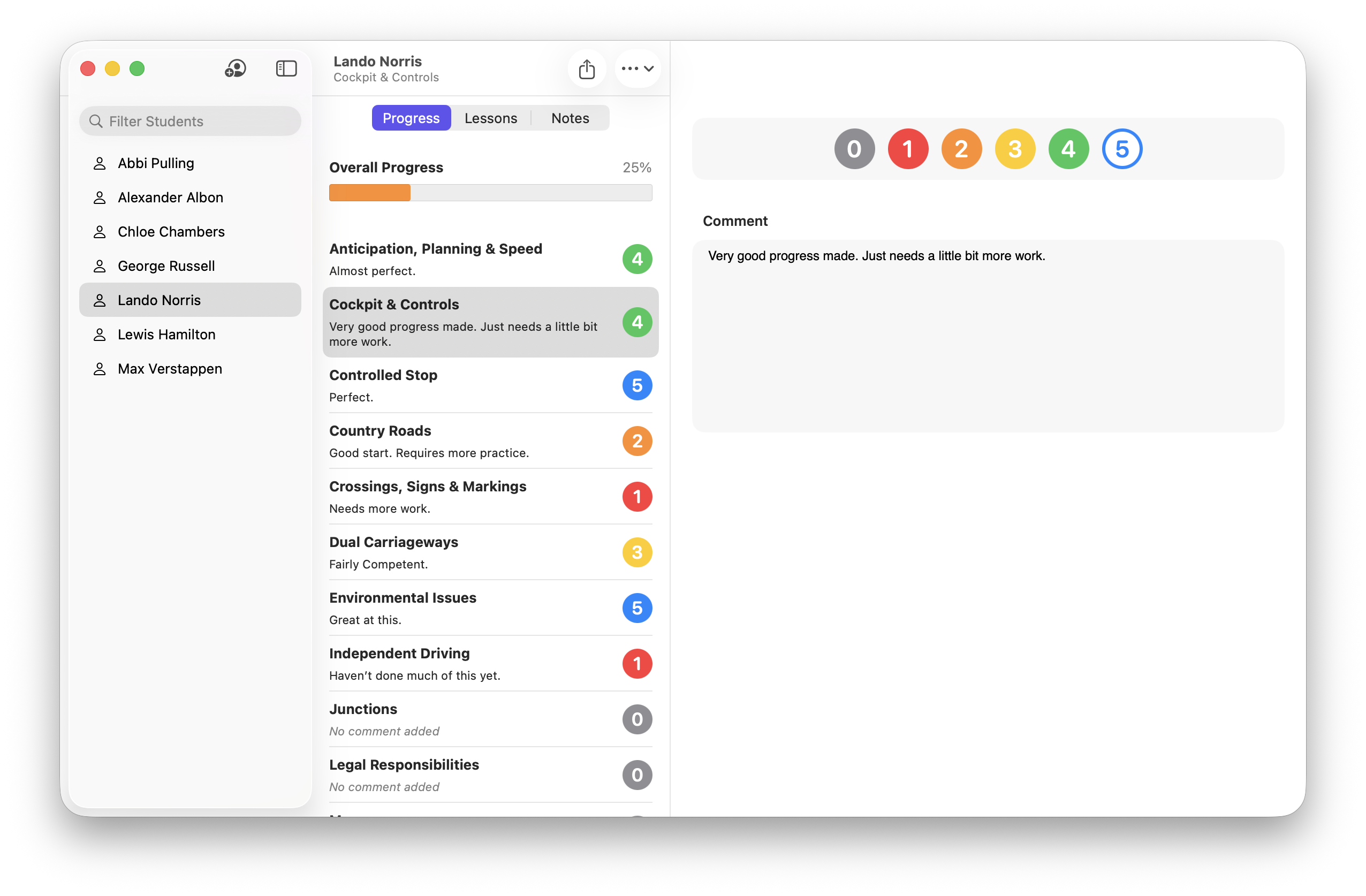Click the Overall Progress bar
Viewport: 1366px width, 896px height.
[x=490, y=193]
